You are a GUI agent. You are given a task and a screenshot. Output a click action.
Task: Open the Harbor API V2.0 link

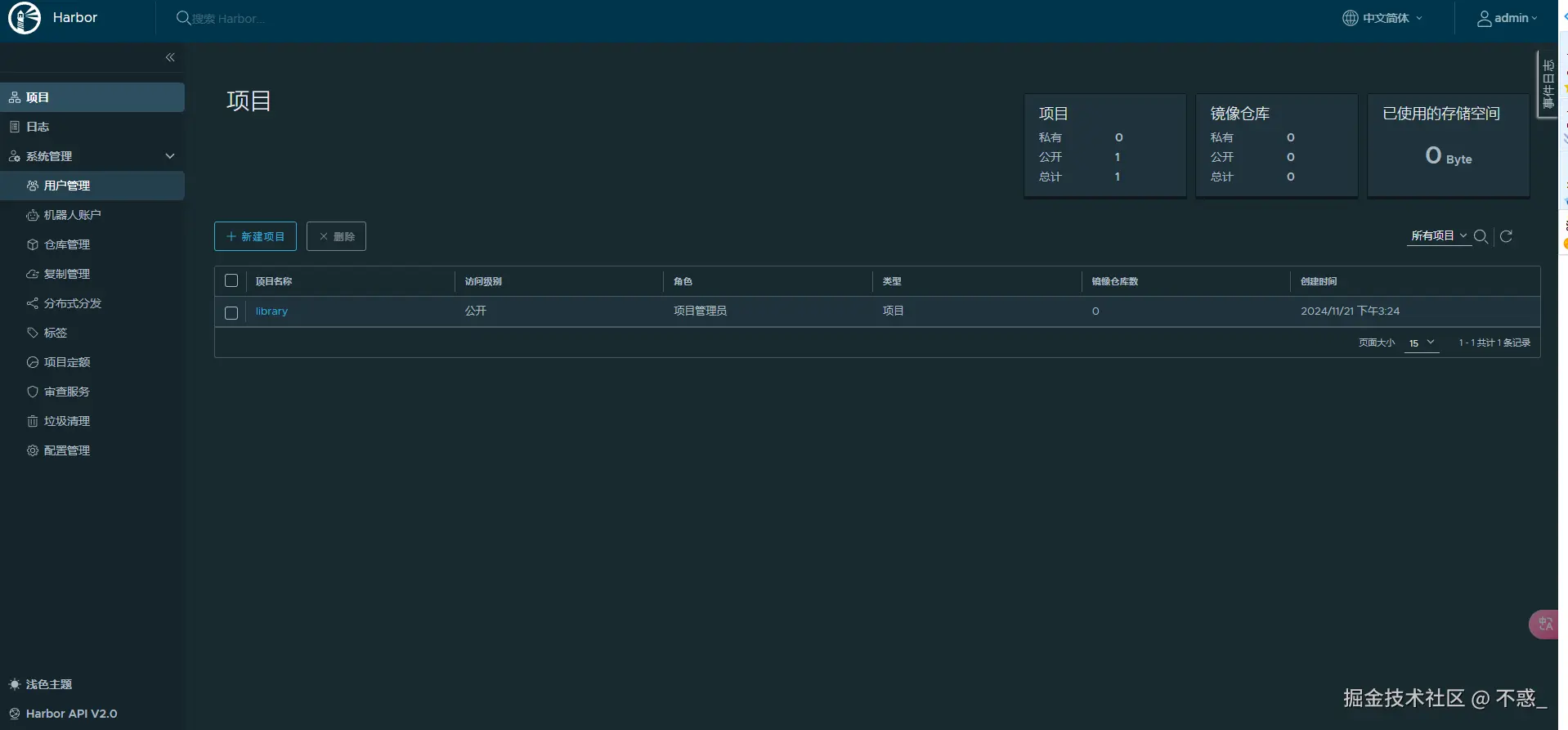coord(64,714)
